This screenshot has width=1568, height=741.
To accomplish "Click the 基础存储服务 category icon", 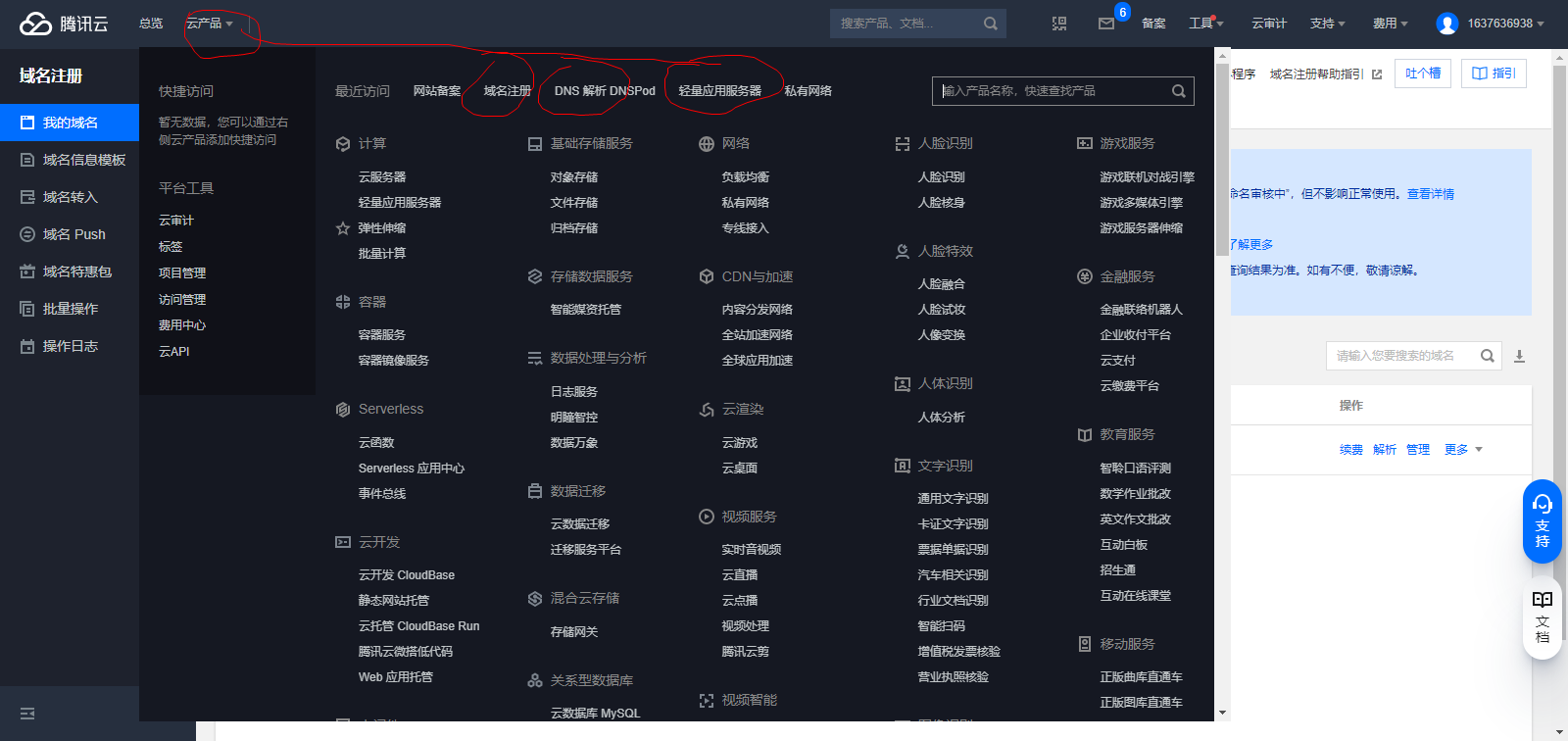I will (x=535, y=144).
